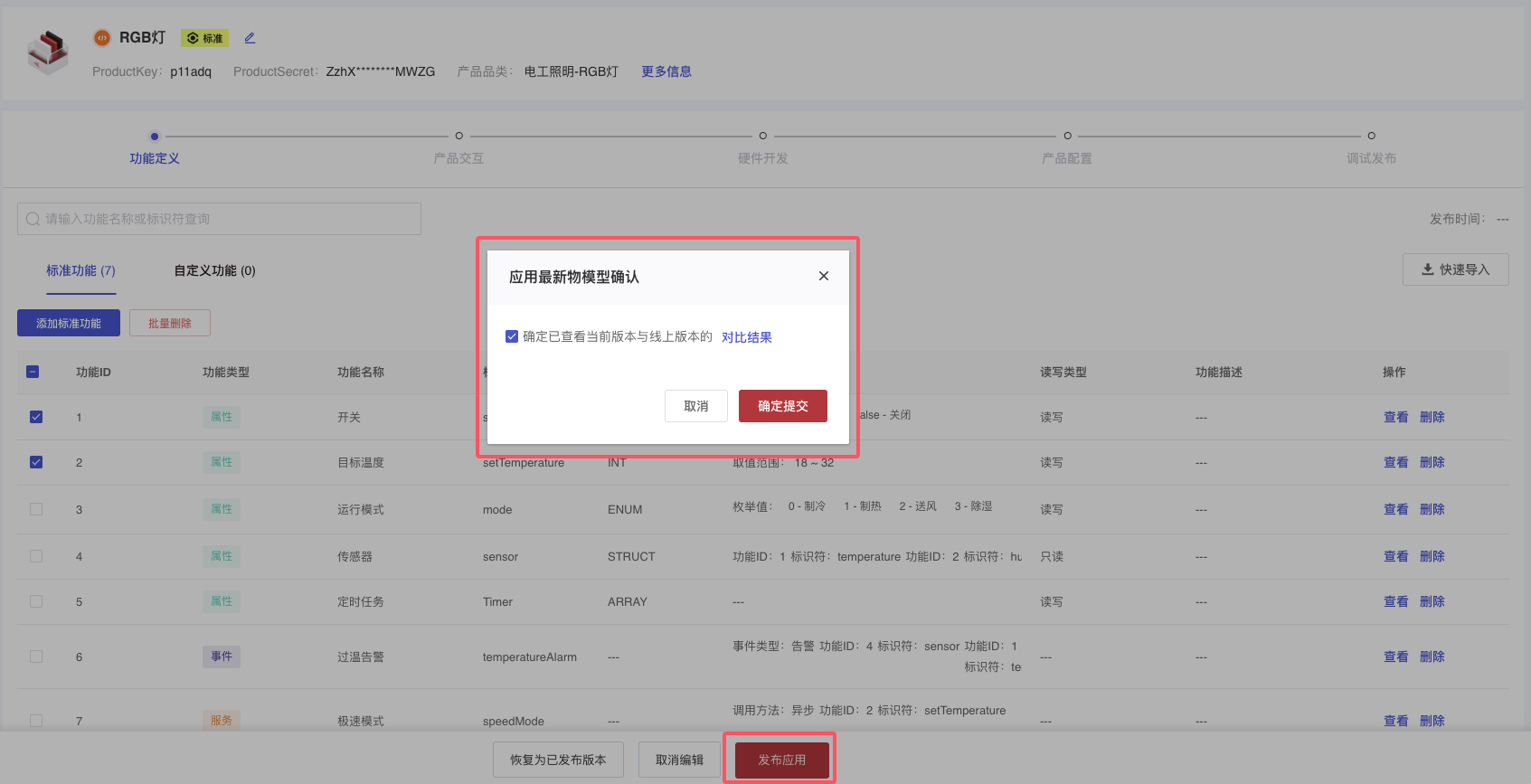Check the row 5 定时任务 checkbox
1531x784 pixels.
click(36, 601)
